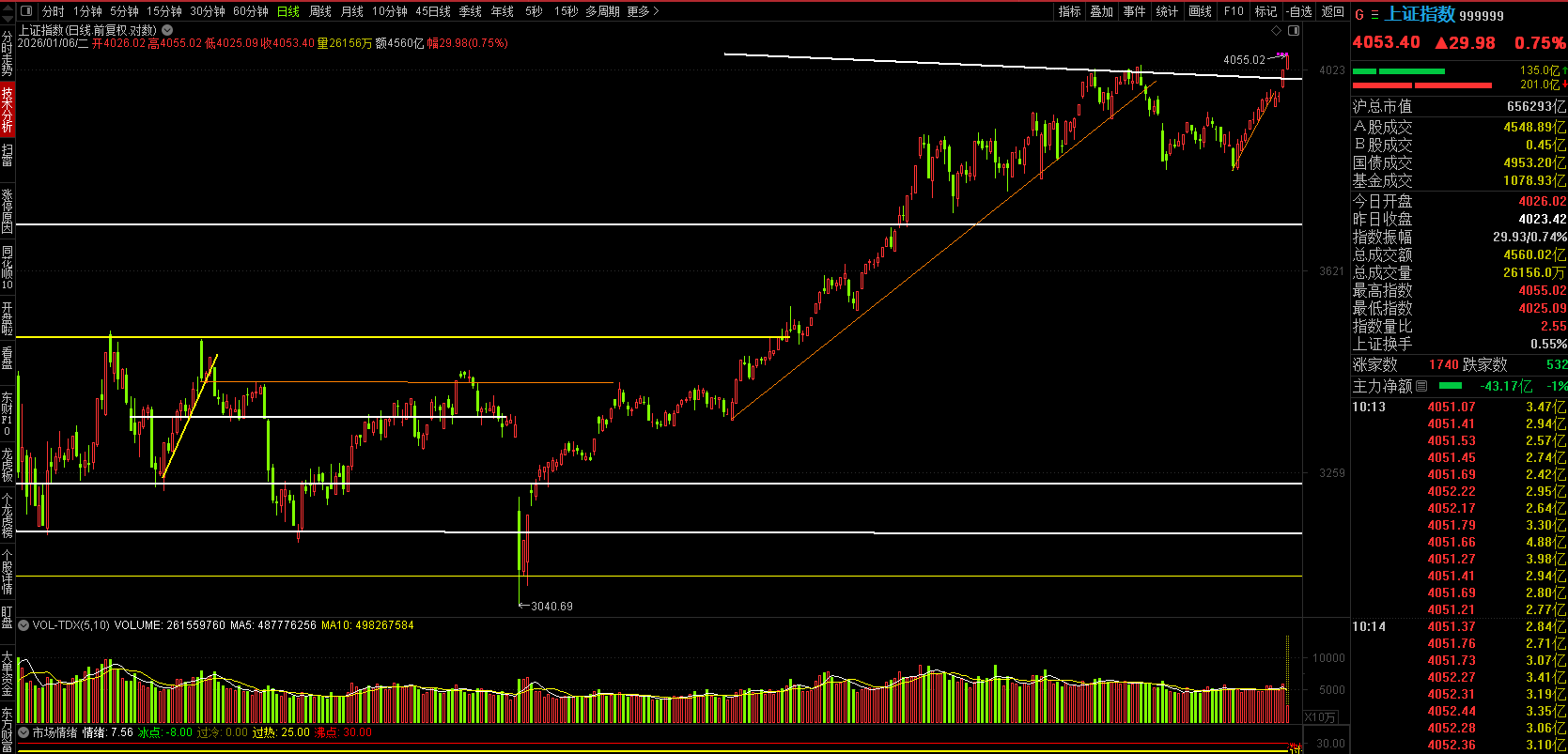Viewport: 1568px width, 754px height.
Task: Click the small icon next to 主力净额
Action: 1421,386
